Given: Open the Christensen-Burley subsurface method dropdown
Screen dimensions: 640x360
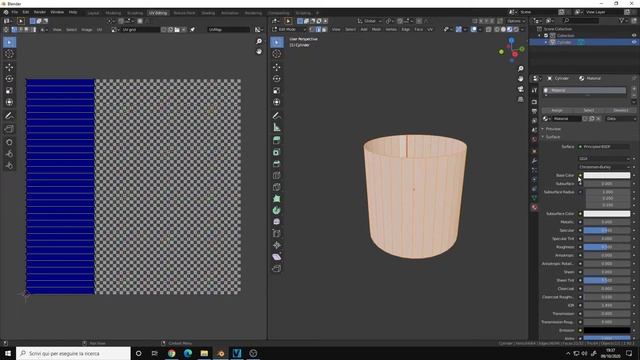Looking at the screenshot, I should (604, 167).
